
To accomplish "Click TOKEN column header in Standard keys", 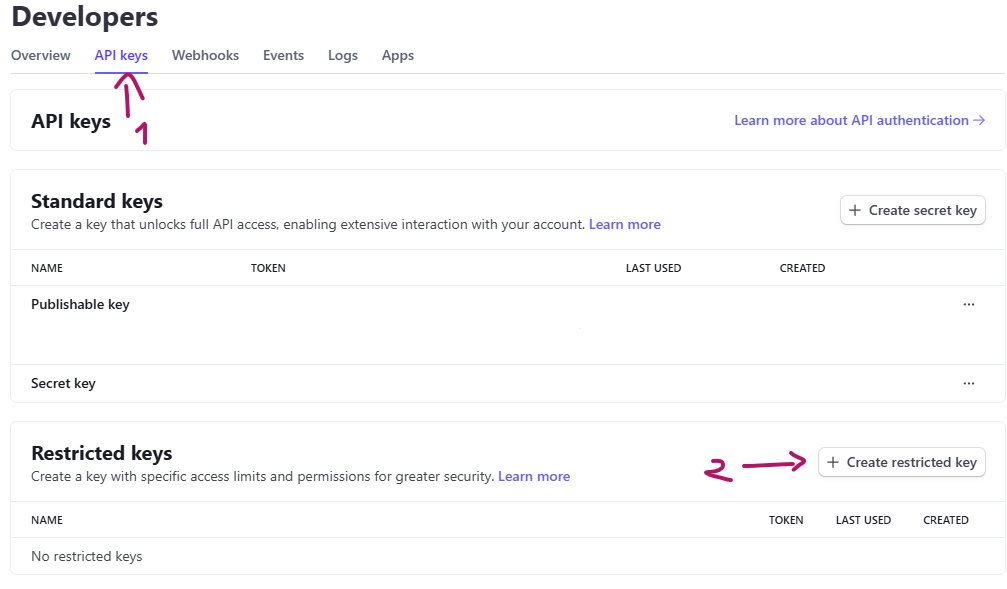I will [268, 268].
